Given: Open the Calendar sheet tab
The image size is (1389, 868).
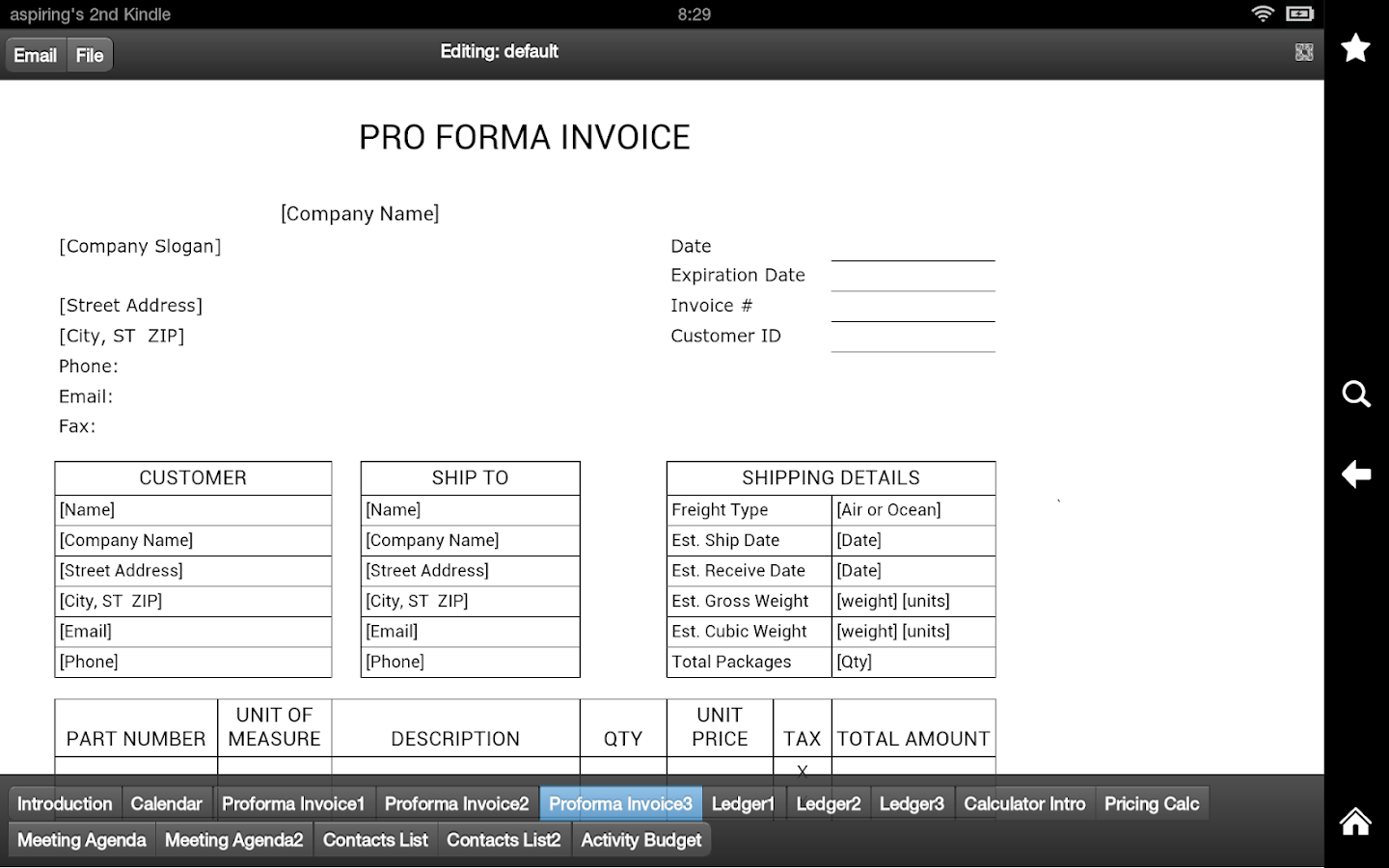Looking at the screenshot, I should (x=167, y=803).
